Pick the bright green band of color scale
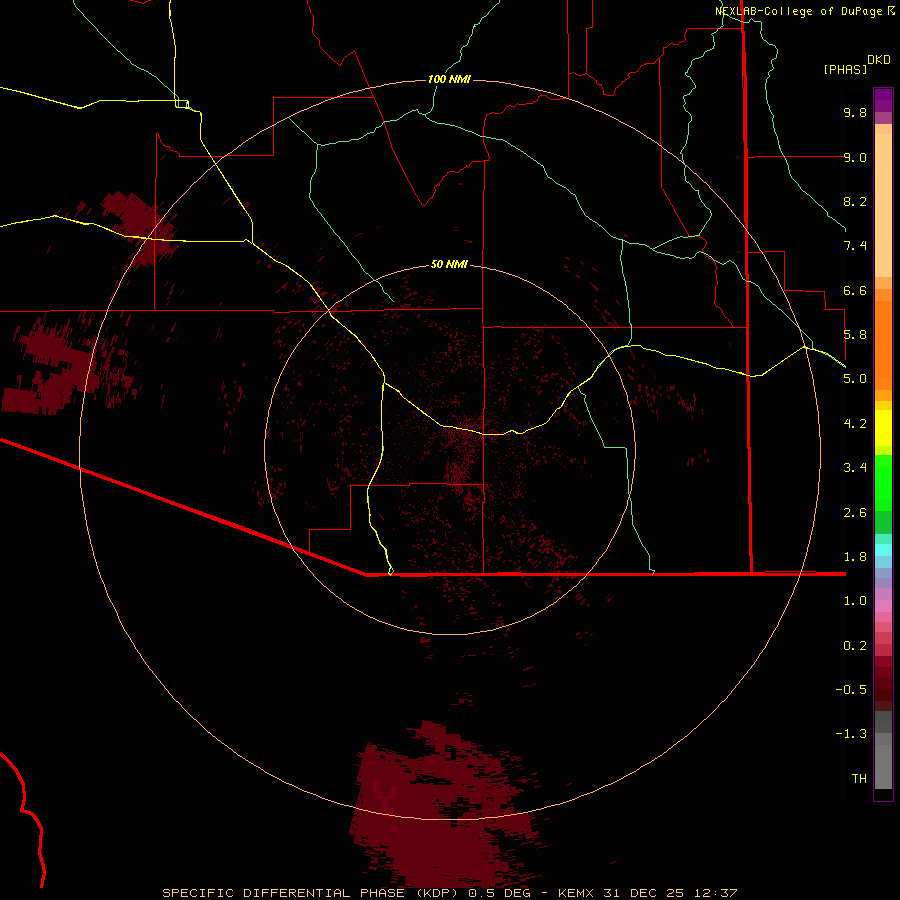The width and height of the screenshot is (900, 900). coord(883,482)
